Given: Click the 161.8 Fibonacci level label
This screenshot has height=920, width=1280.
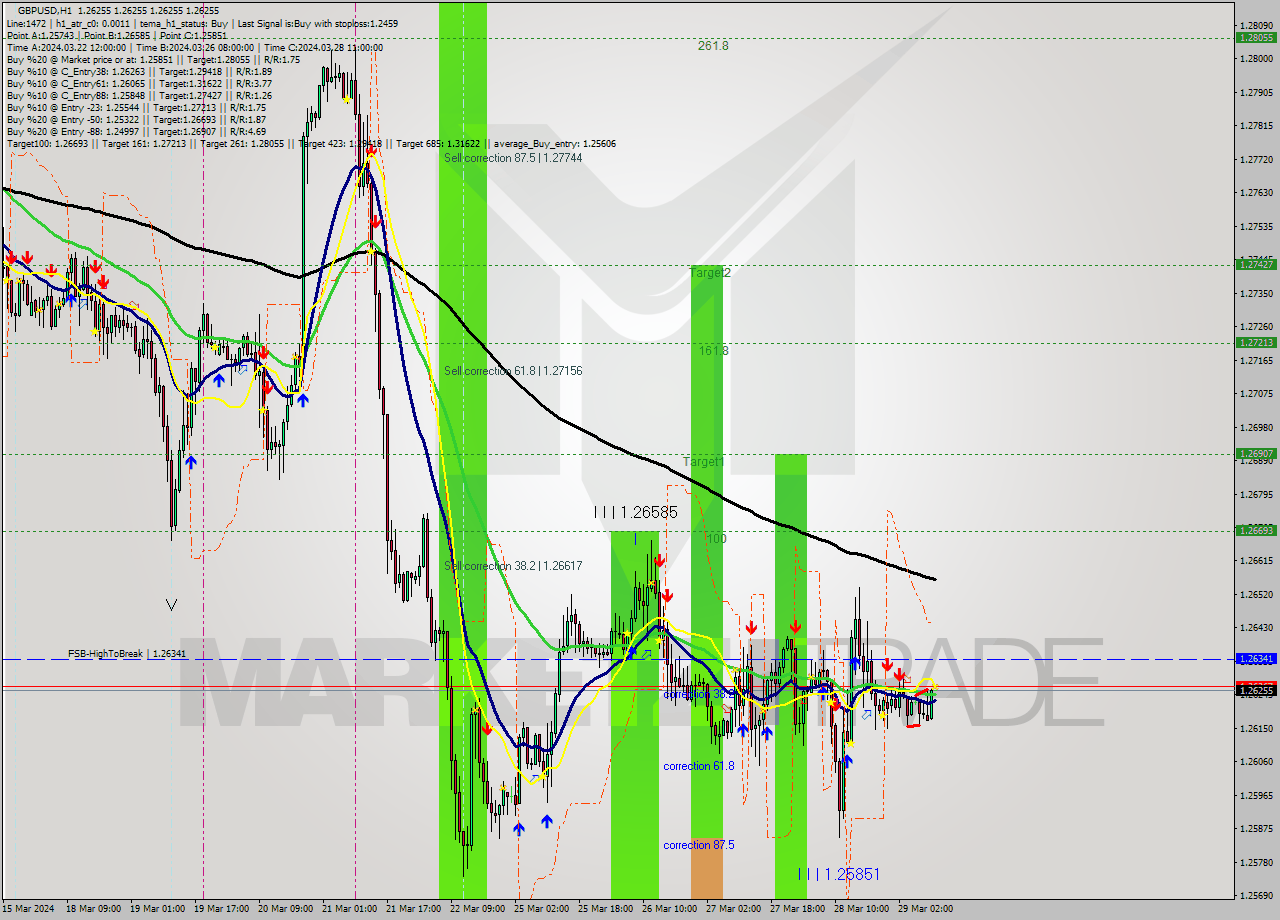Looking at the screenshot, I should pyautogui.click(x=713, y=351).
